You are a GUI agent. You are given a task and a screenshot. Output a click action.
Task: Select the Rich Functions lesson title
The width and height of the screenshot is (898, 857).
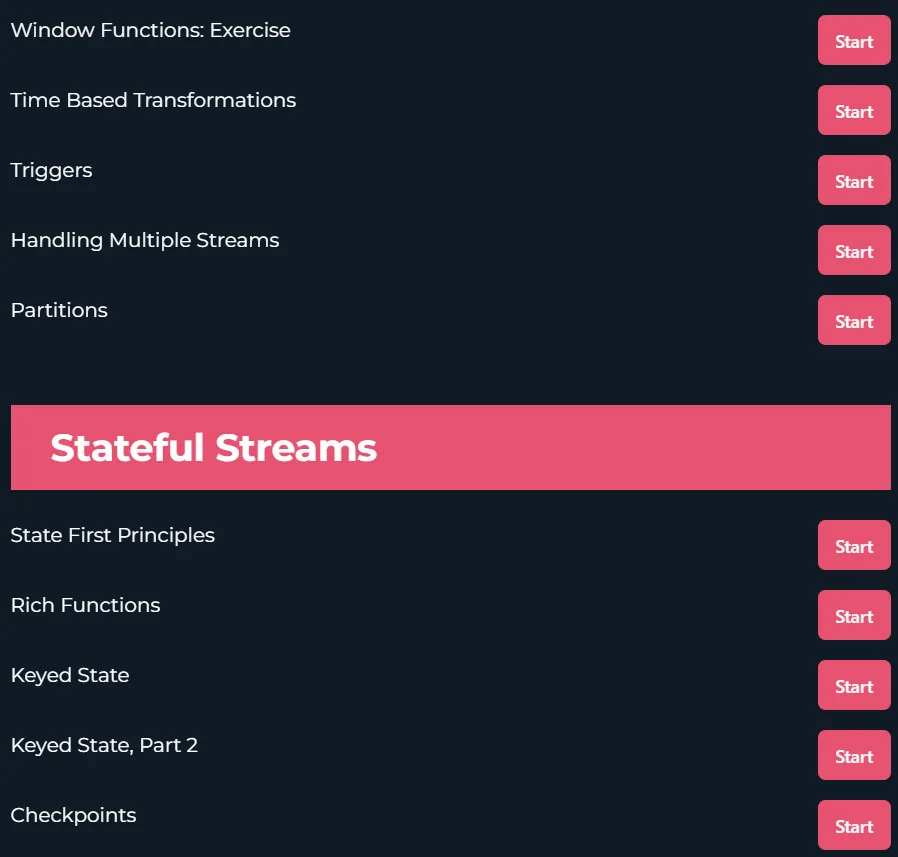point(86,605)
